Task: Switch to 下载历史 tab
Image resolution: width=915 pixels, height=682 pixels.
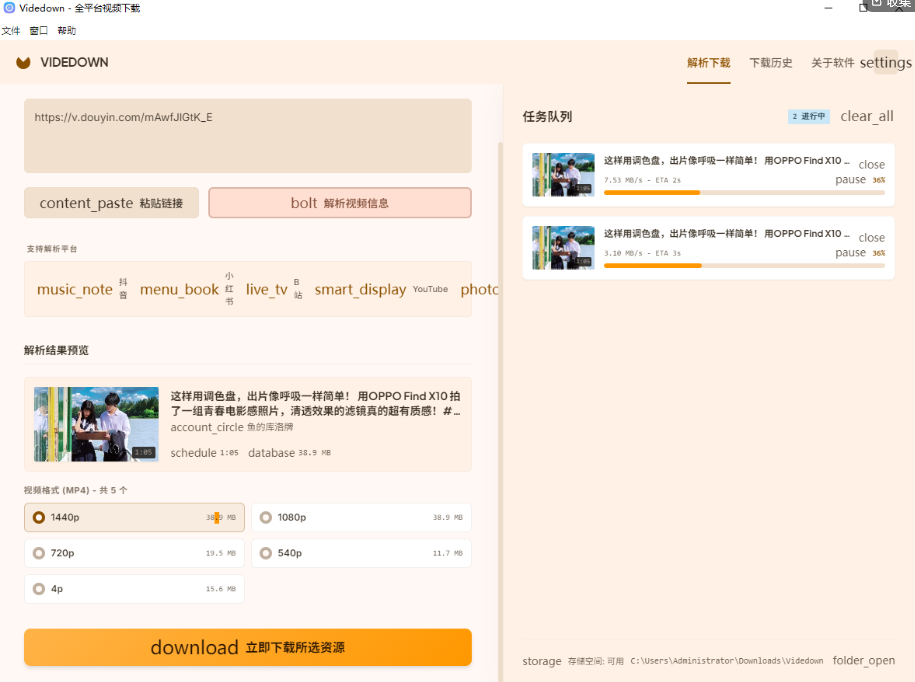Action: pyautogui.click(x=771, y=62)
